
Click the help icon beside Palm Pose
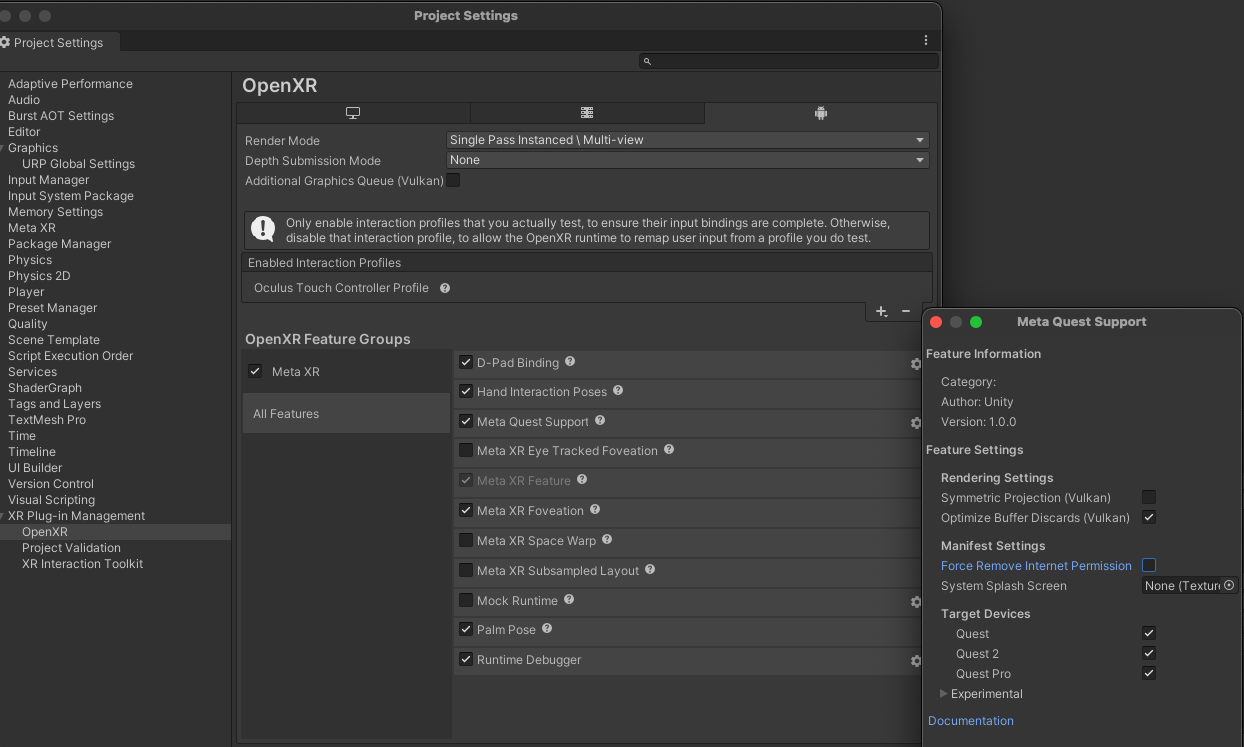547,629
